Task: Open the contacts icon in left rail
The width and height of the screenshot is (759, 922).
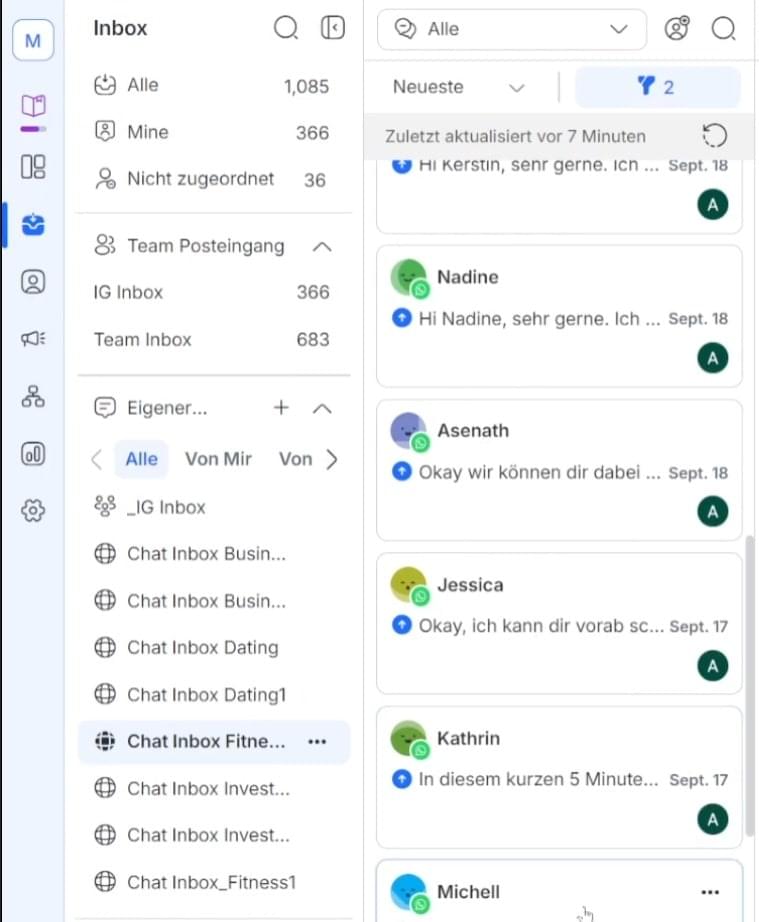Action: point(33,282)
